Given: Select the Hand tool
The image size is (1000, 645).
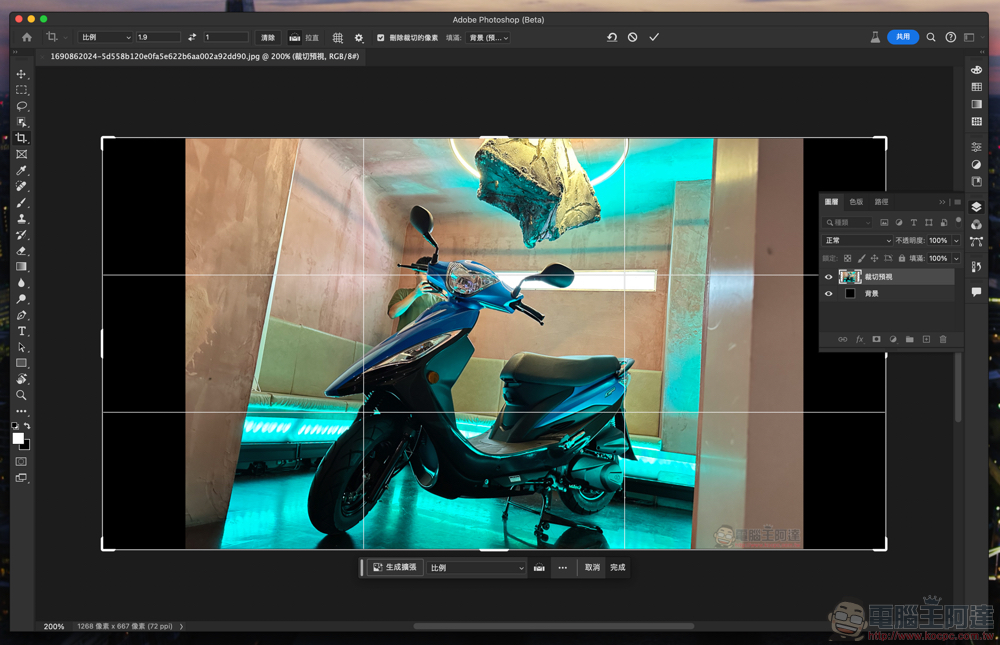Looking at the screenshot, I should [x=21, y=379].
